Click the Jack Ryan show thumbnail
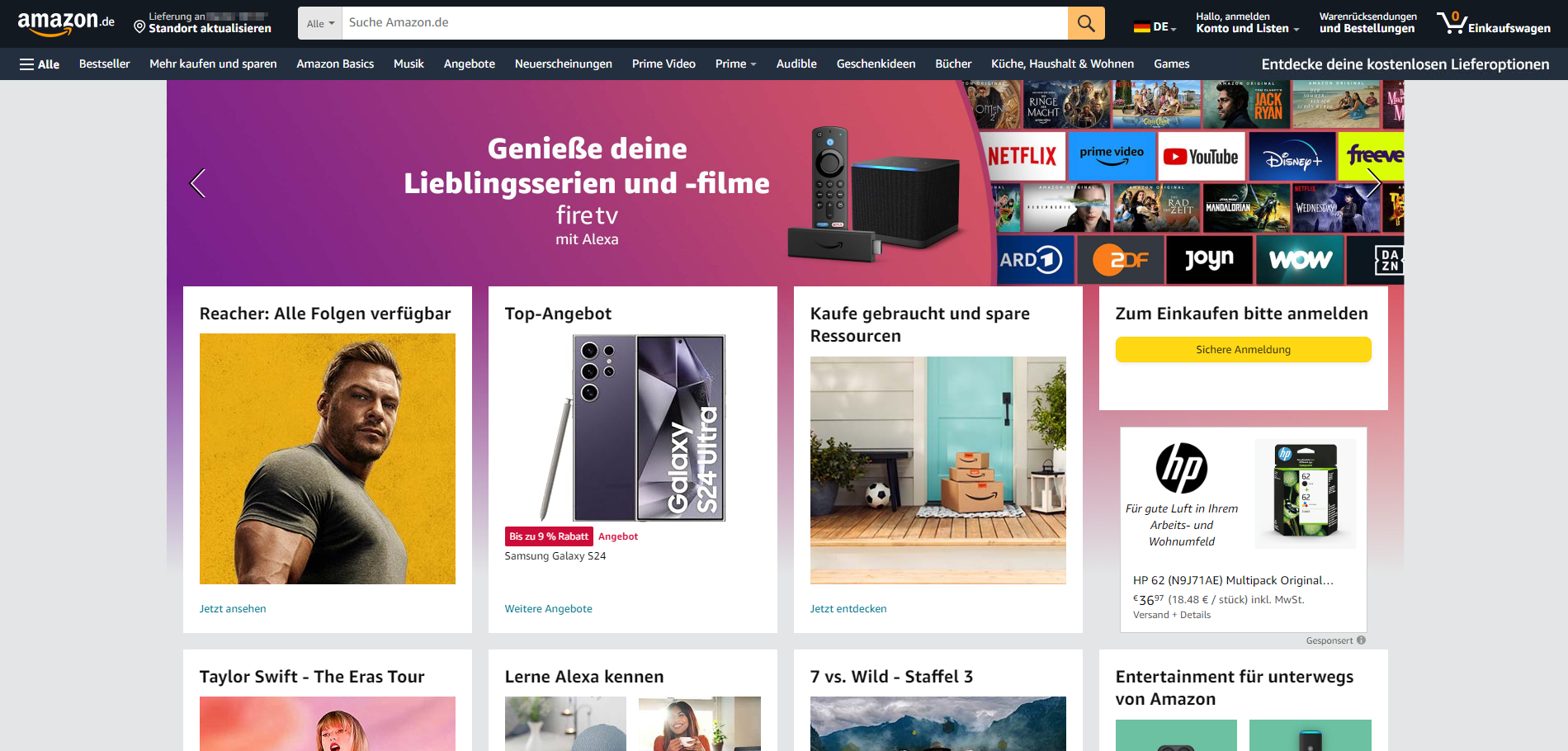The image size is (1568, 751). point(1245,105)
